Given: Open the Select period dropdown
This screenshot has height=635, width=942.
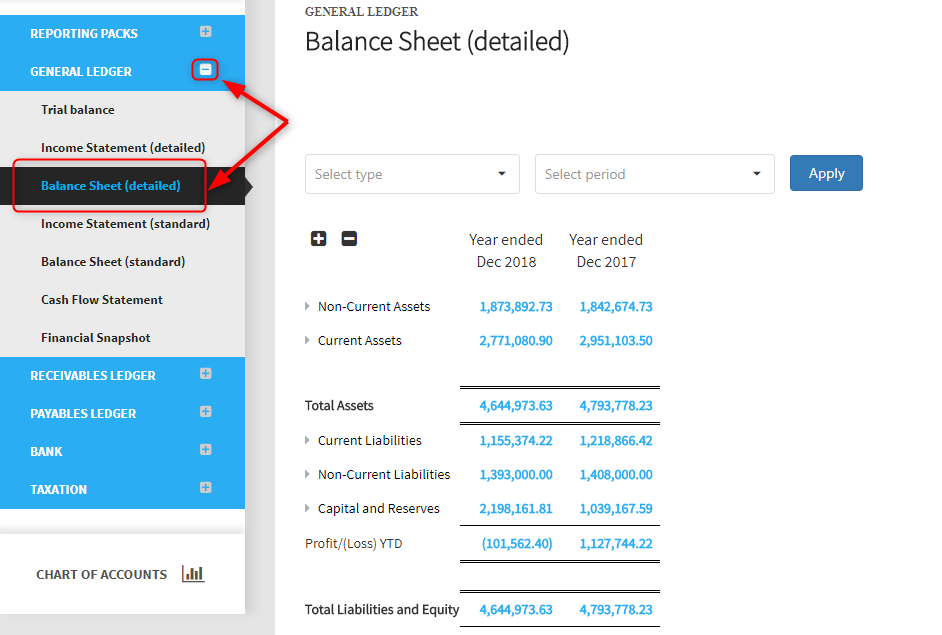Looking at the screenshot, I should tap(655, 174).
